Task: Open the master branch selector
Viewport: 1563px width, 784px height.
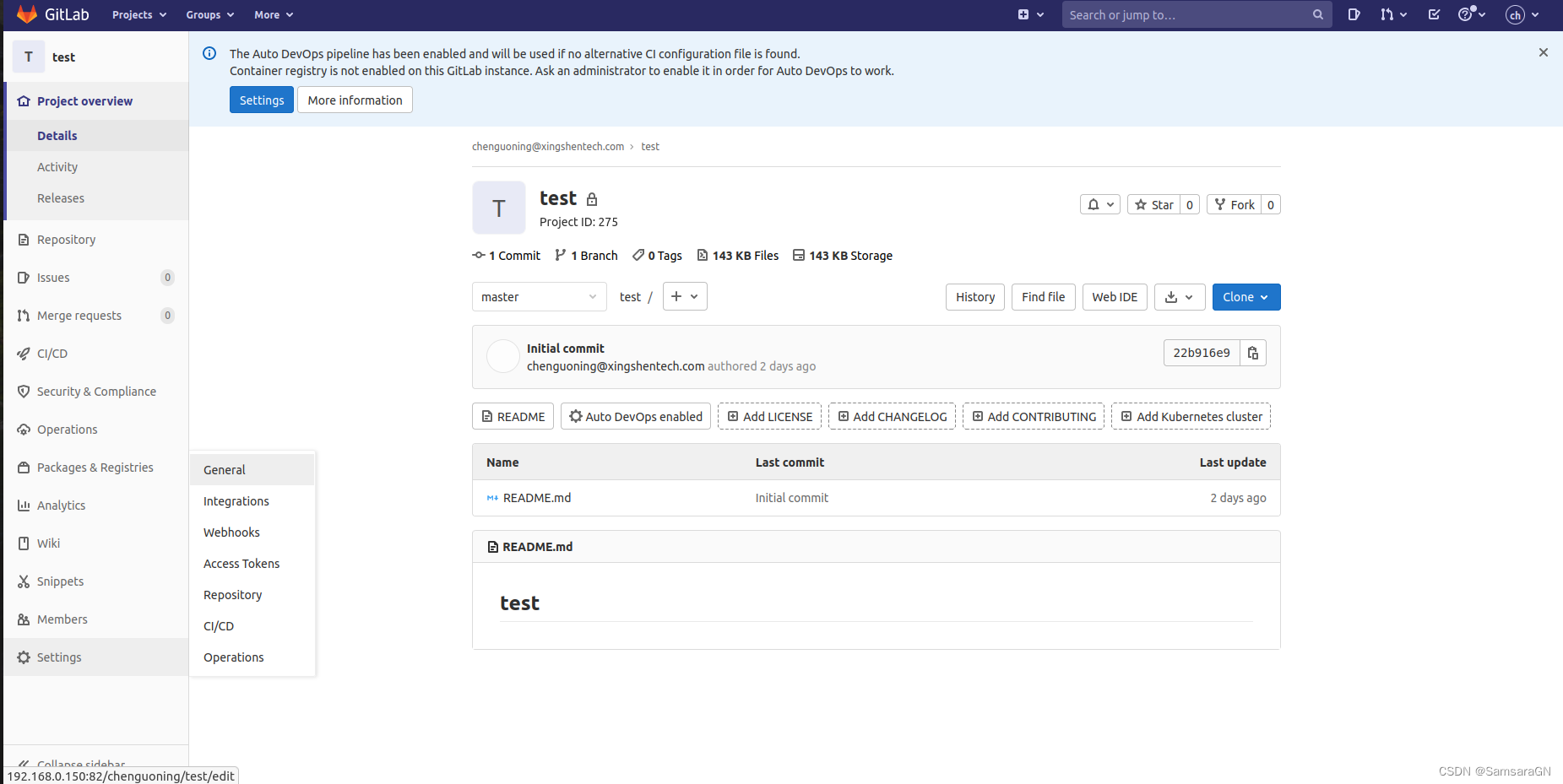Action: (539, 297)
